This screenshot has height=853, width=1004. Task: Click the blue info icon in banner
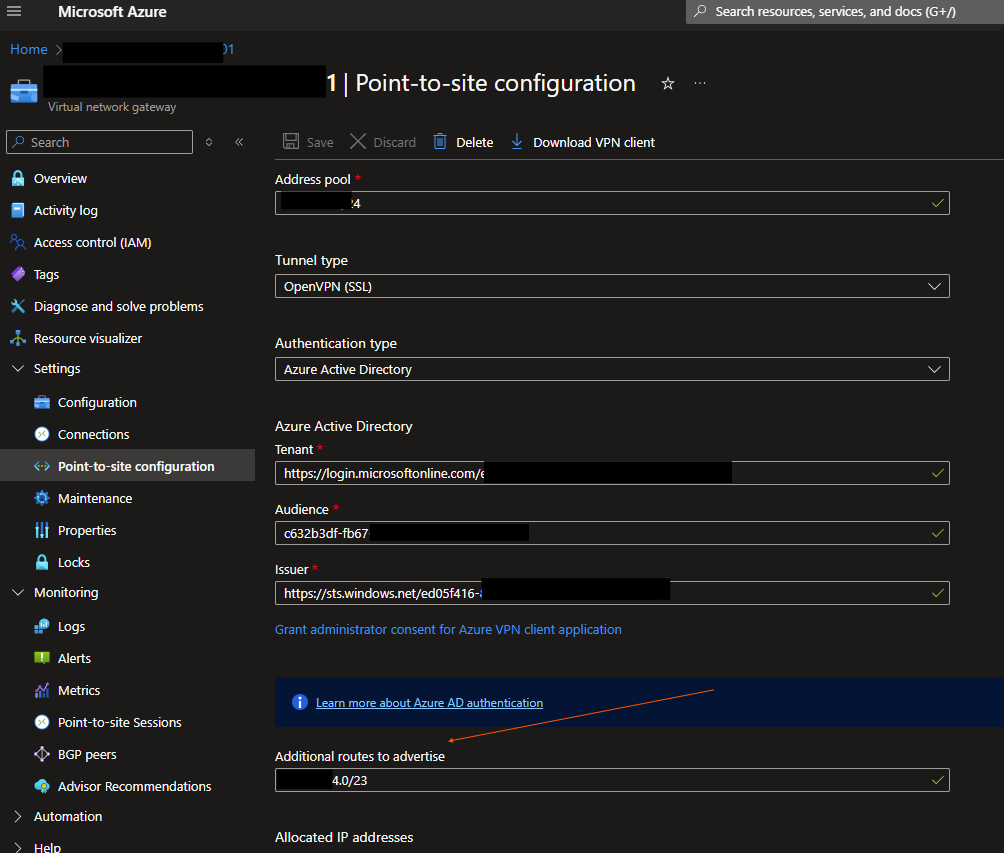(300, 703)
